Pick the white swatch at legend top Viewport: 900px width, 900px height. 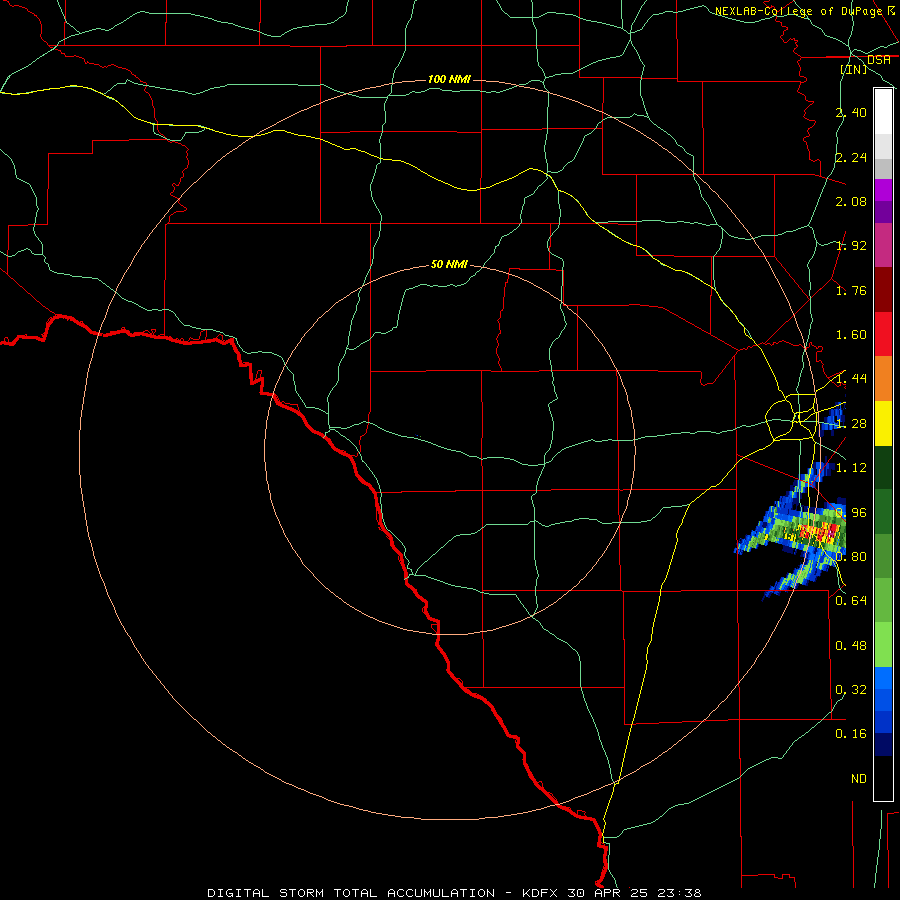coord(883,112)
